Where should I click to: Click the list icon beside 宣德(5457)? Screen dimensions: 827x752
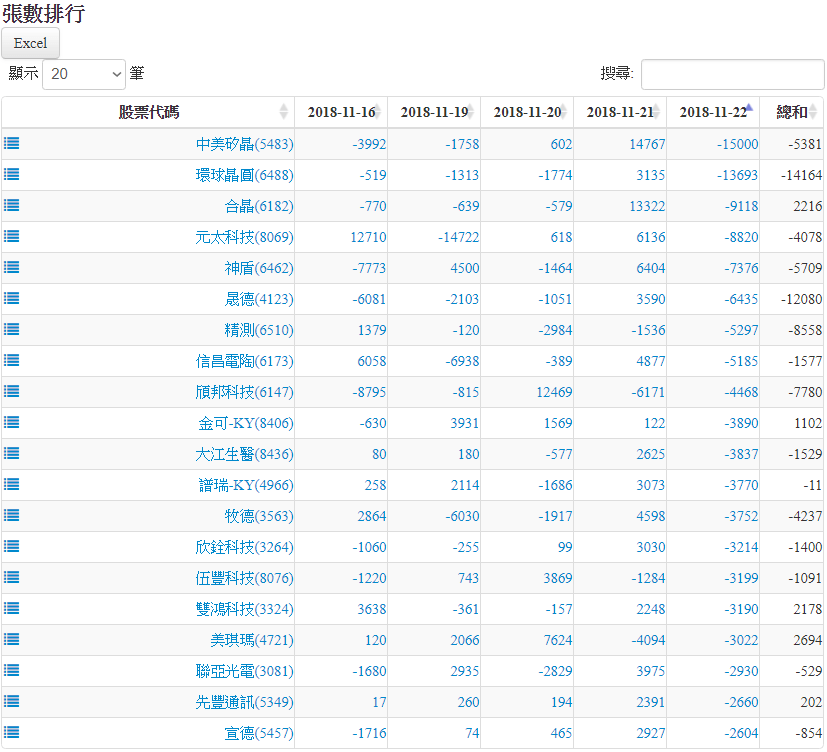click(x=12, y=732)
